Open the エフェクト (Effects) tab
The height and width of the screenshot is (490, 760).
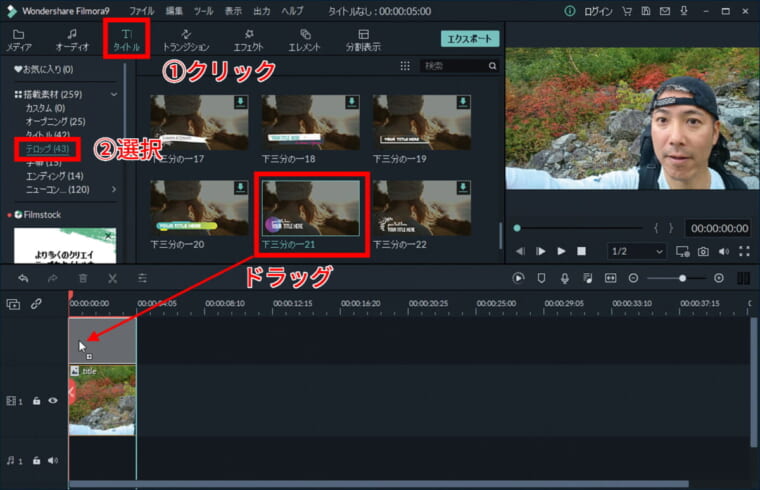click(248, 40)
